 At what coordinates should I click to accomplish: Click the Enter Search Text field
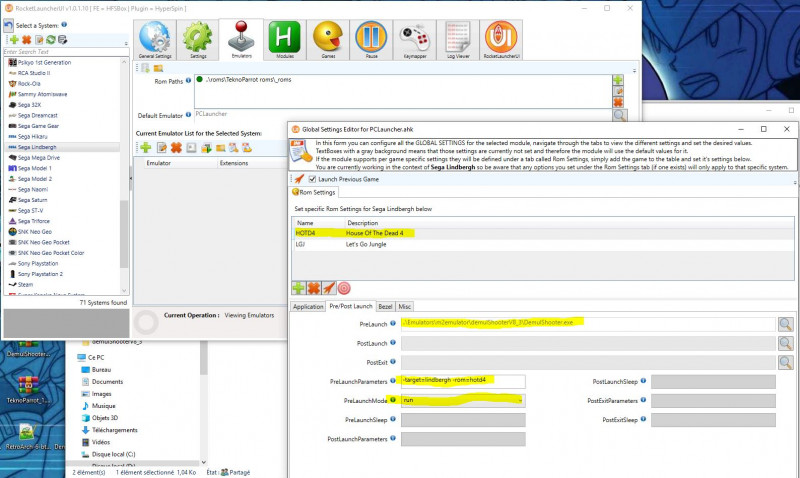click(x=66, y=52)
